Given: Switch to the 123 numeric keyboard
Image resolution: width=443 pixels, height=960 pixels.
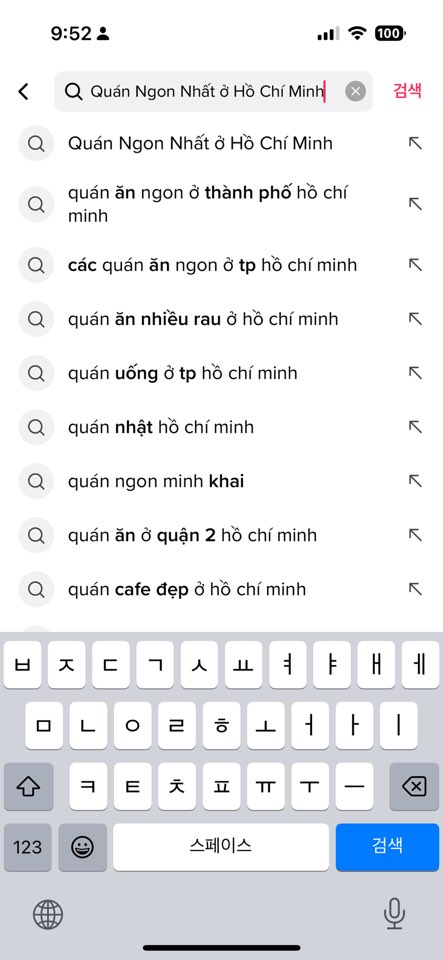Looking at the screenshot, I should tap(28, 847).
